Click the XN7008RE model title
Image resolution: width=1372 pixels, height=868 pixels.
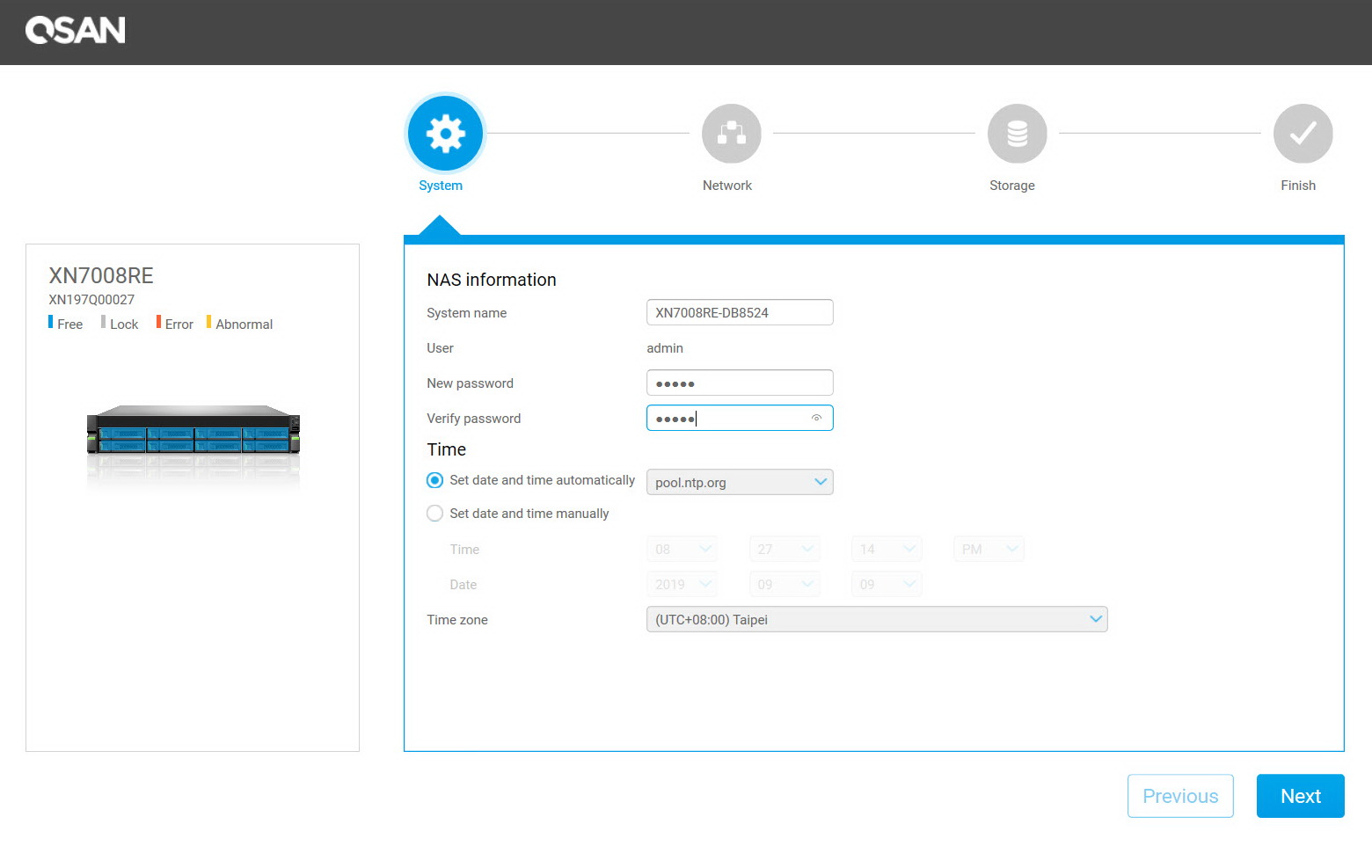click(101, 275)
